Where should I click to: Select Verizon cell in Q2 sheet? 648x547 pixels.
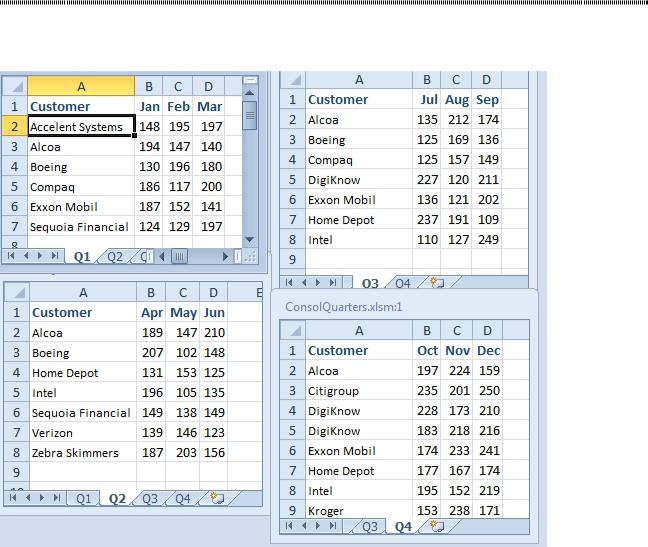click(83, 433)
